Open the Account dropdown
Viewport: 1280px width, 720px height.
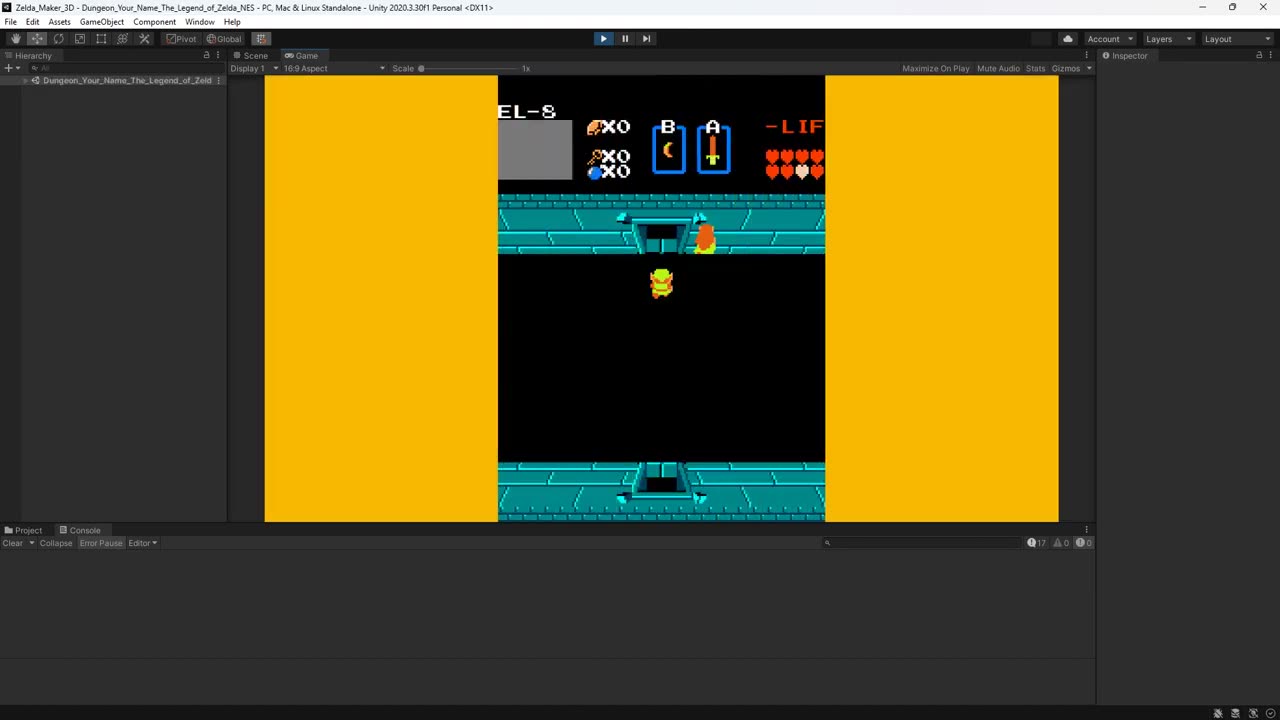point(1110,39)
